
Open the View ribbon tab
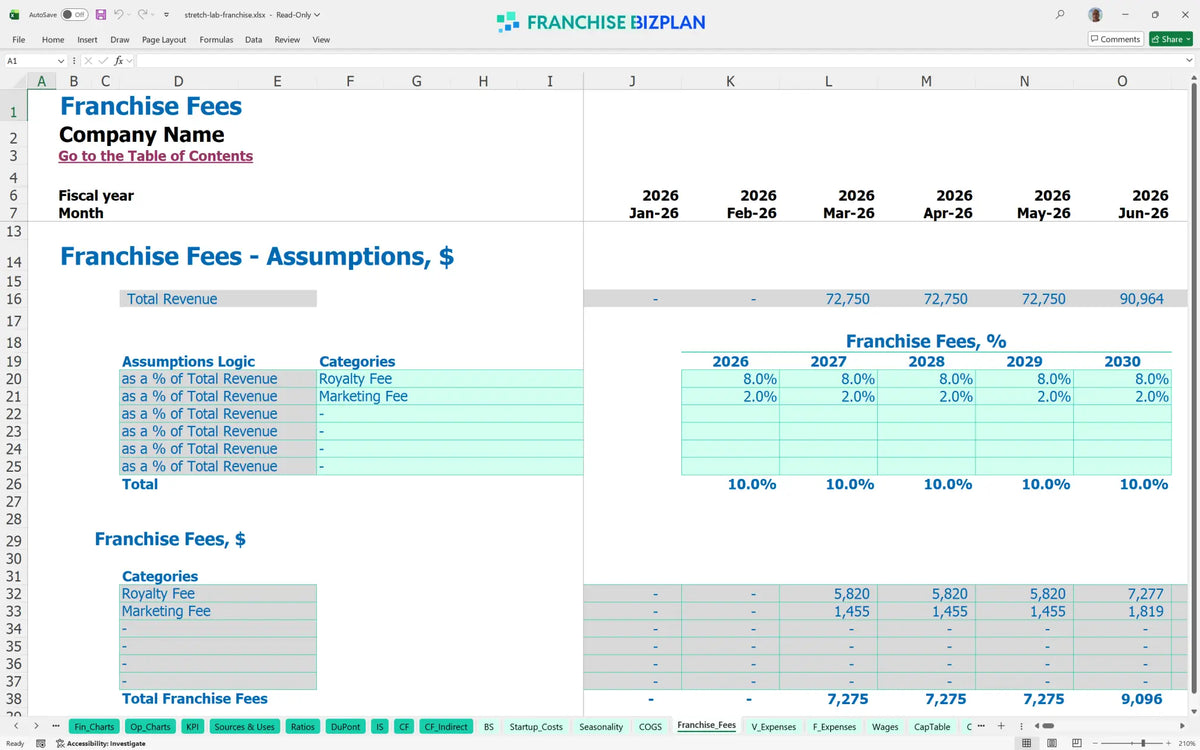pos(321,40)
